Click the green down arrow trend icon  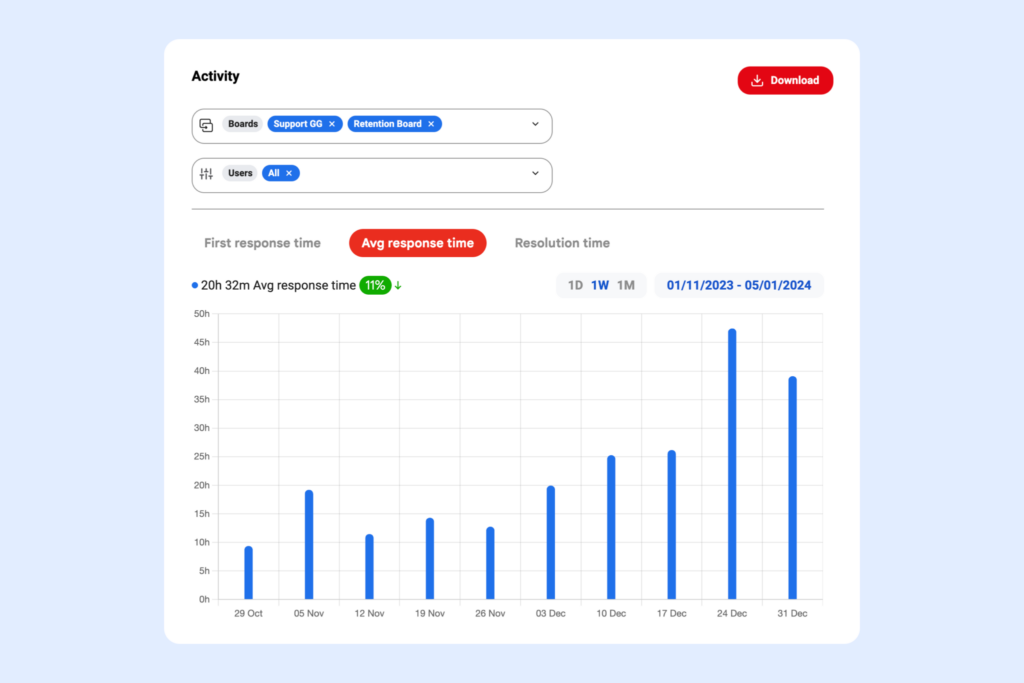pyautogui.click(x=398, y=285)
